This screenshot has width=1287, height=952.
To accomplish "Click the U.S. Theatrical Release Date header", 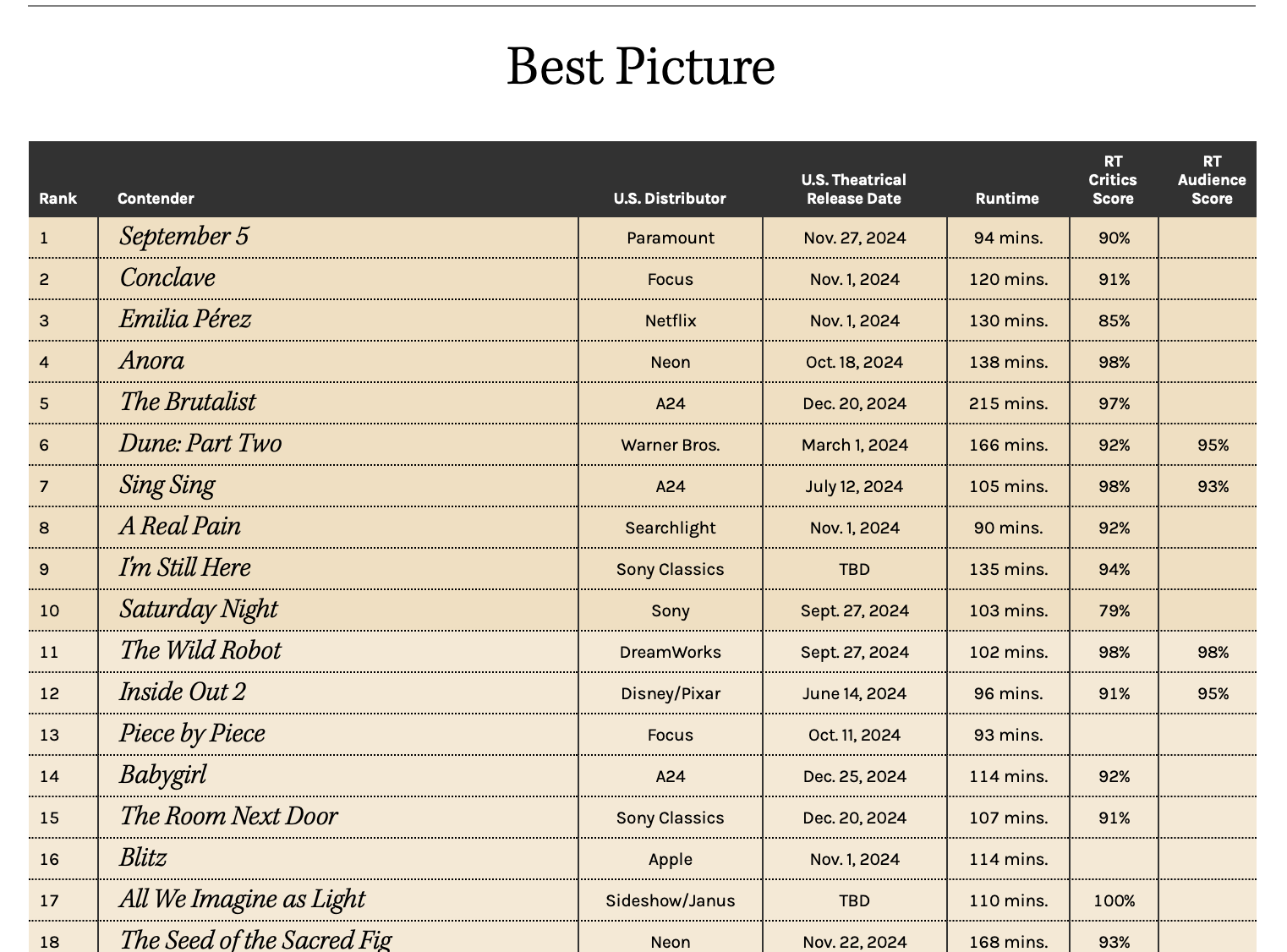I will pos(854,189).
